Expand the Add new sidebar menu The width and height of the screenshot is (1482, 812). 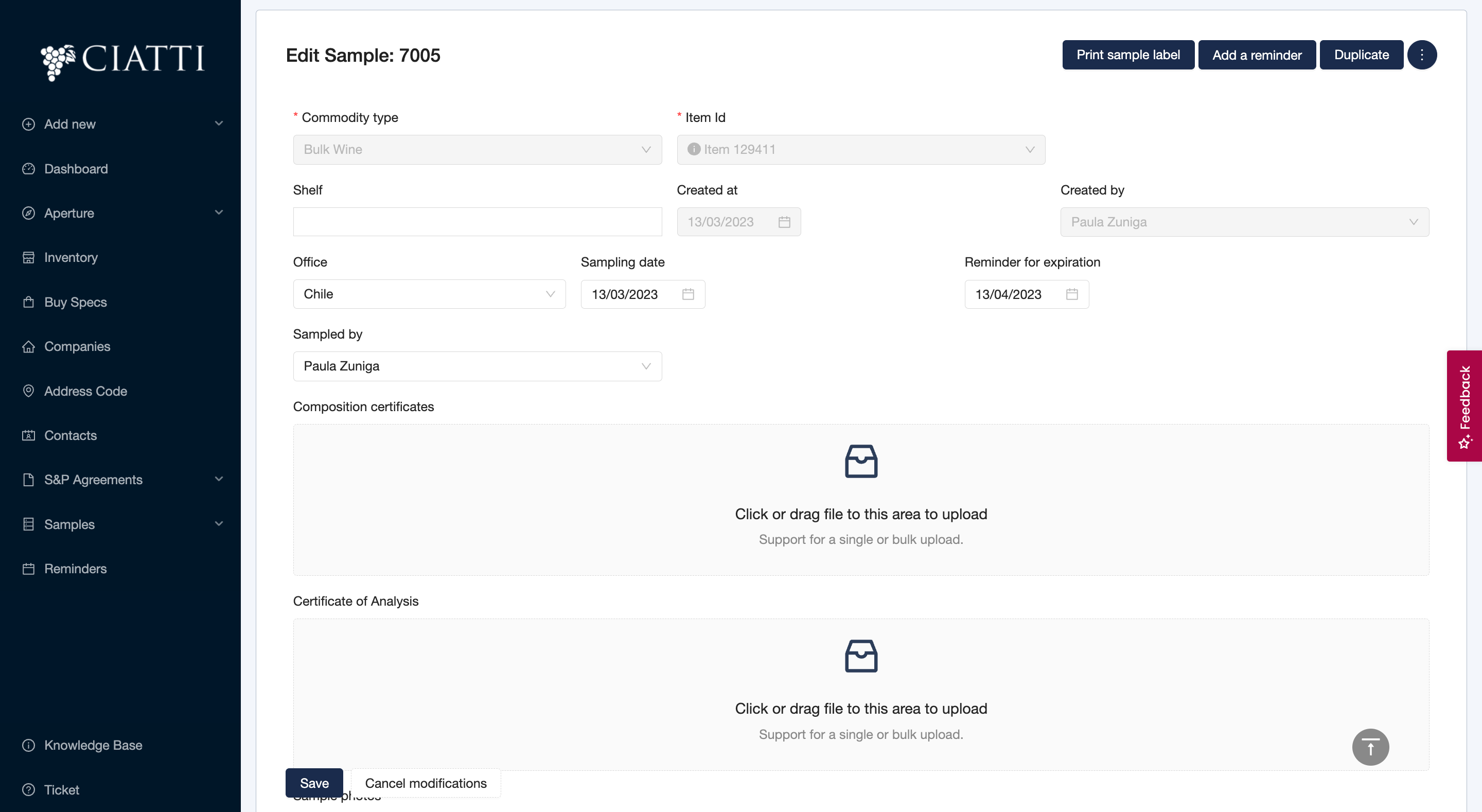click(x=122, y=125)
